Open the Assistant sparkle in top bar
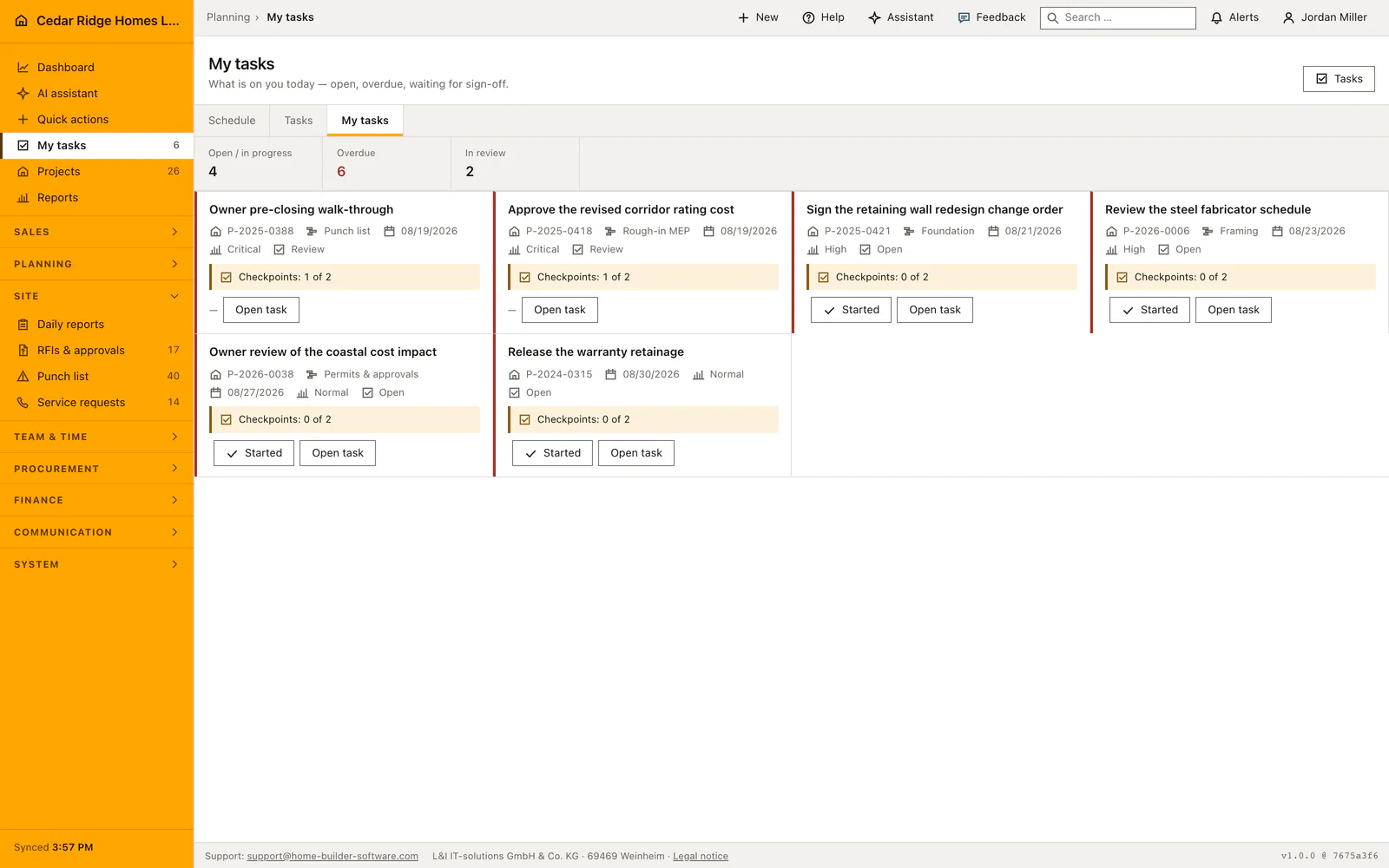This screenshot has width=1389, height=868. 900,17
